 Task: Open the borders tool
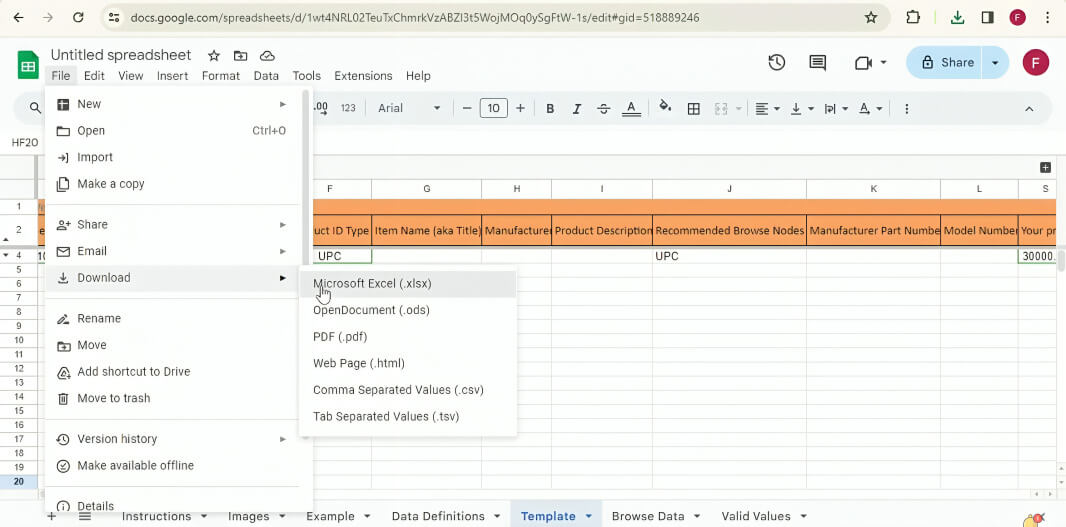(x=693, y=108)
